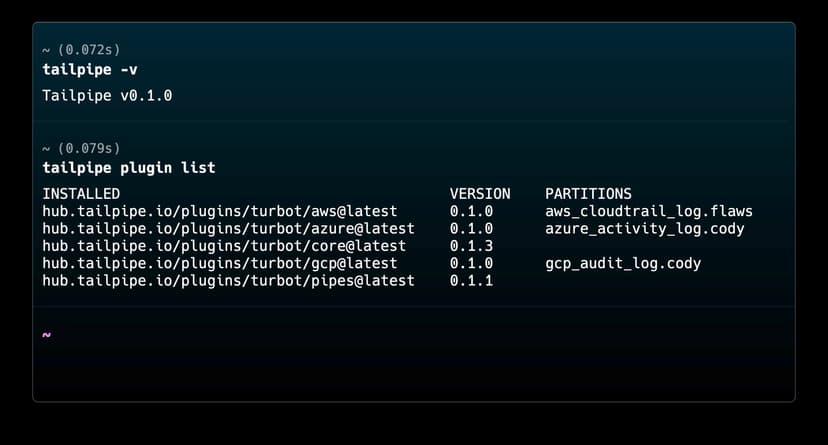The height and width of the screenshot is (445, 828).
Task: Open the turbot/gcp@latest plugin URL
Action: [x=219, y=264]
